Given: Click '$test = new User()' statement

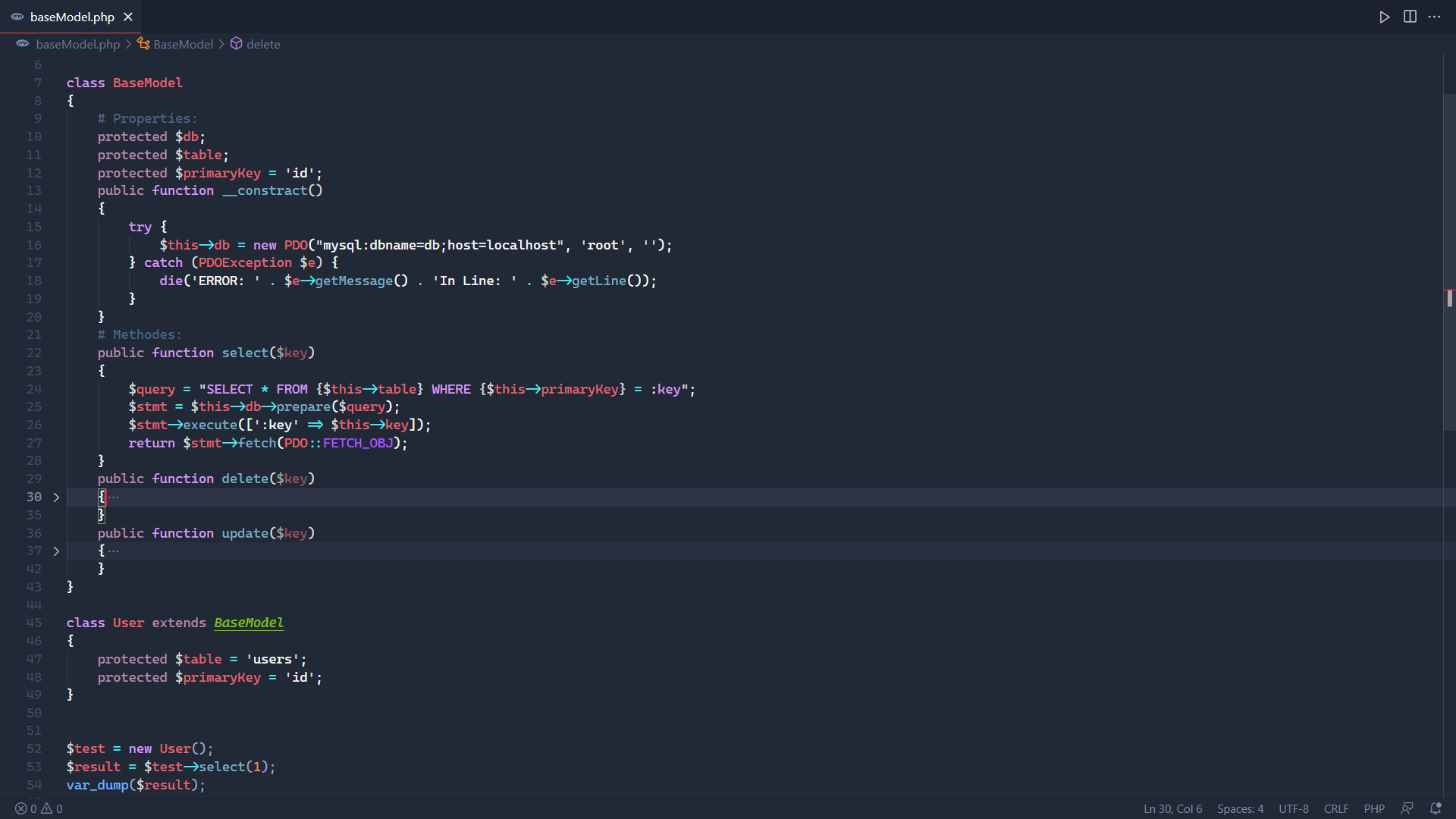Looking at the screenshot, I should click(x=140, y=748).
